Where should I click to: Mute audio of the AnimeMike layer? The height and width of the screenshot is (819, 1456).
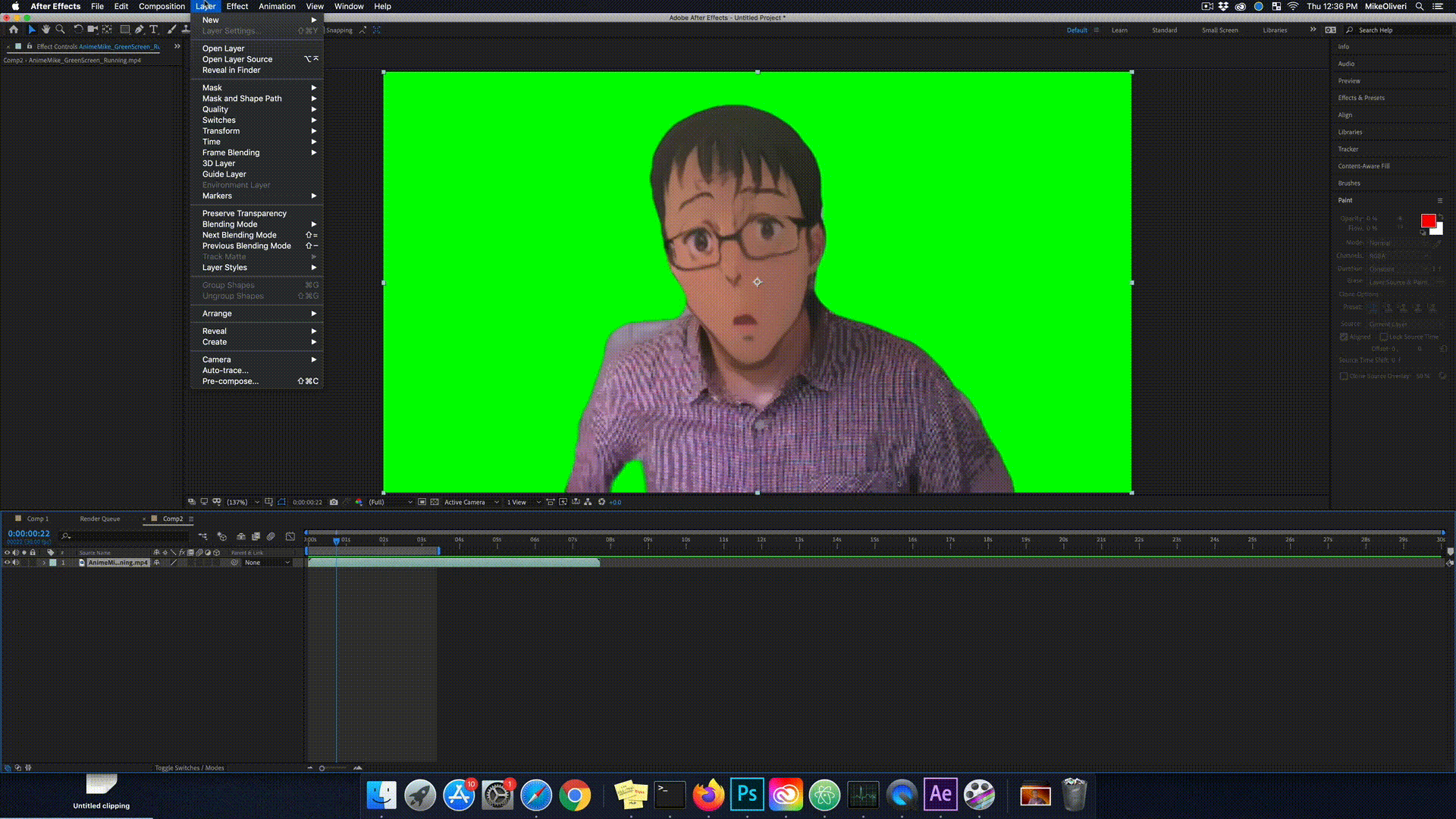click(x=16, y=563)
